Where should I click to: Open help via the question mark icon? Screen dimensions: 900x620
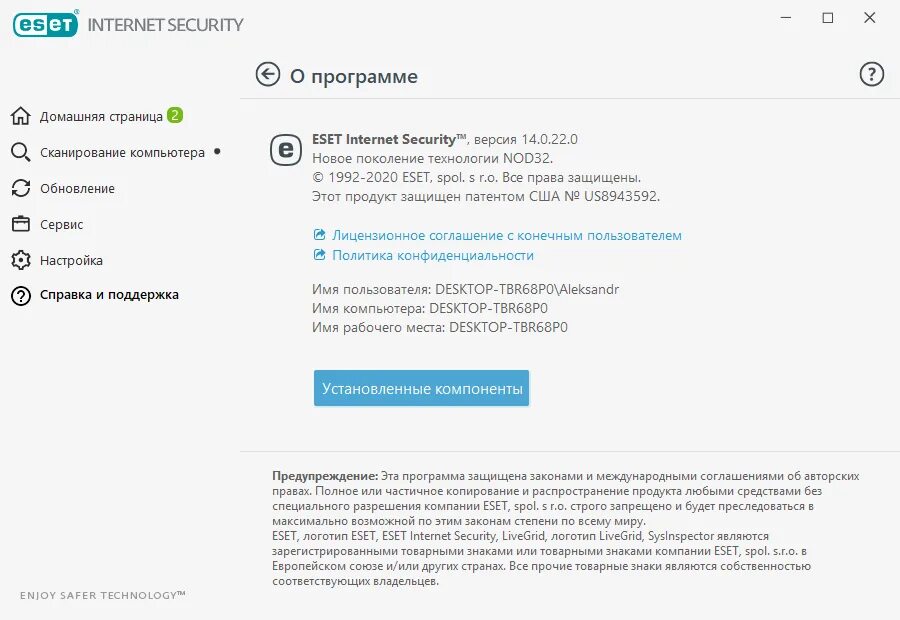[x=871, y=75]
